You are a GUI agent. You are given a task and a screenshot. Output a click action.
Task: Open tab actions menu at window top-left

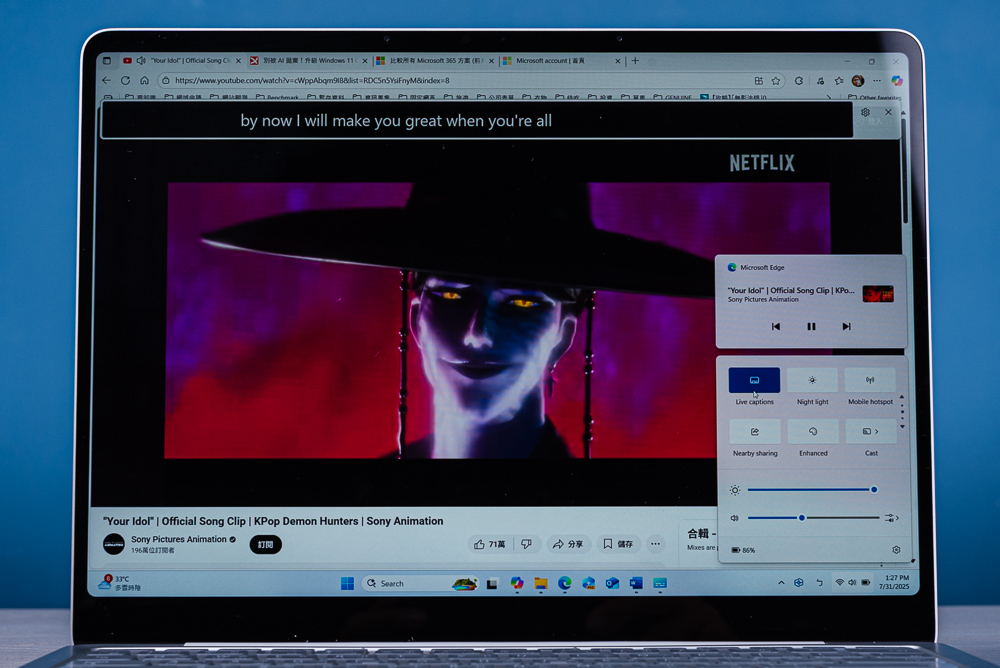point(107,61)
